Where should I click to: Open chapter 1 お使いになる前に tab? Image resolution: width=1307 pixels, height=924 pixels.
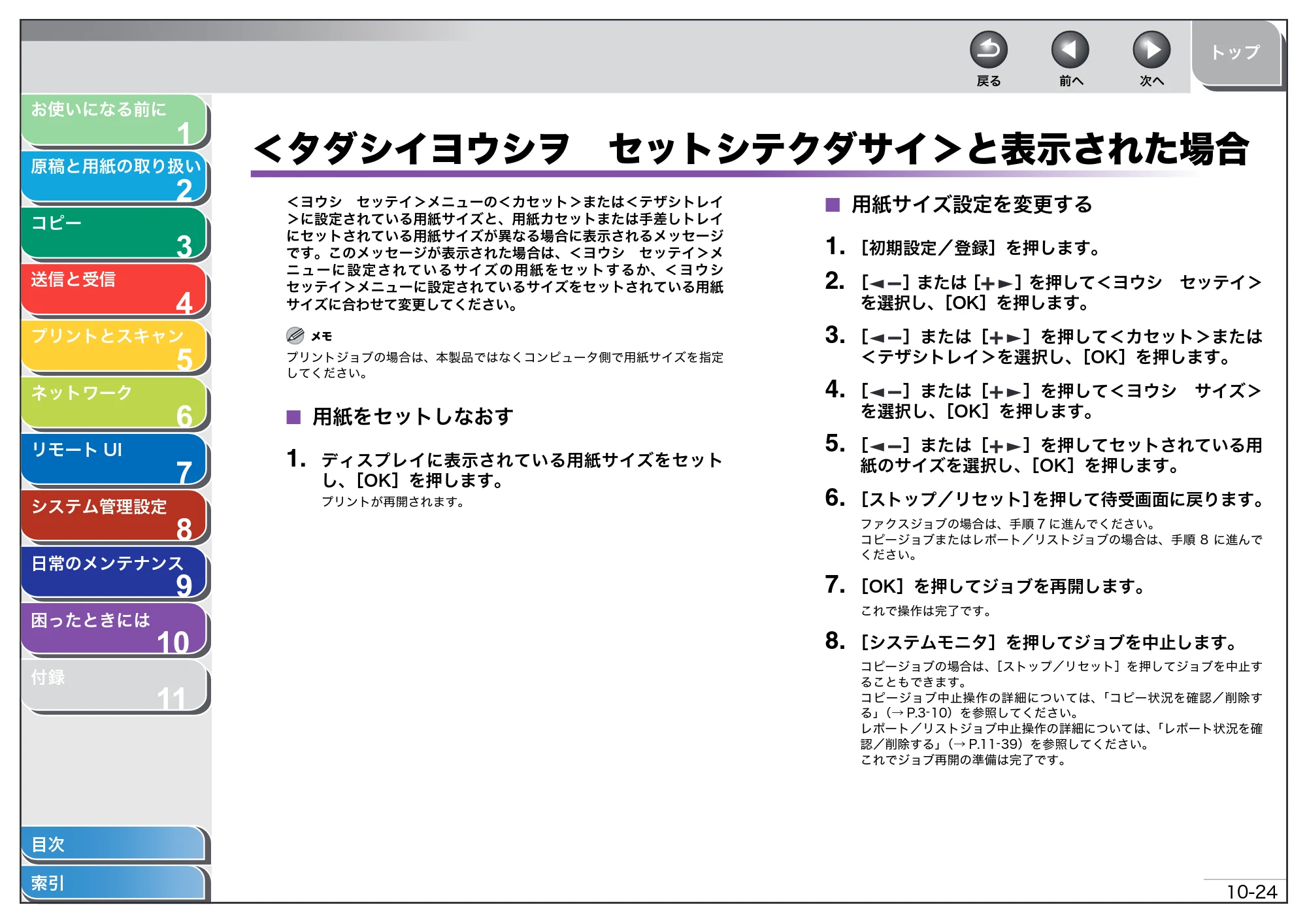click(x=114, y=120)
